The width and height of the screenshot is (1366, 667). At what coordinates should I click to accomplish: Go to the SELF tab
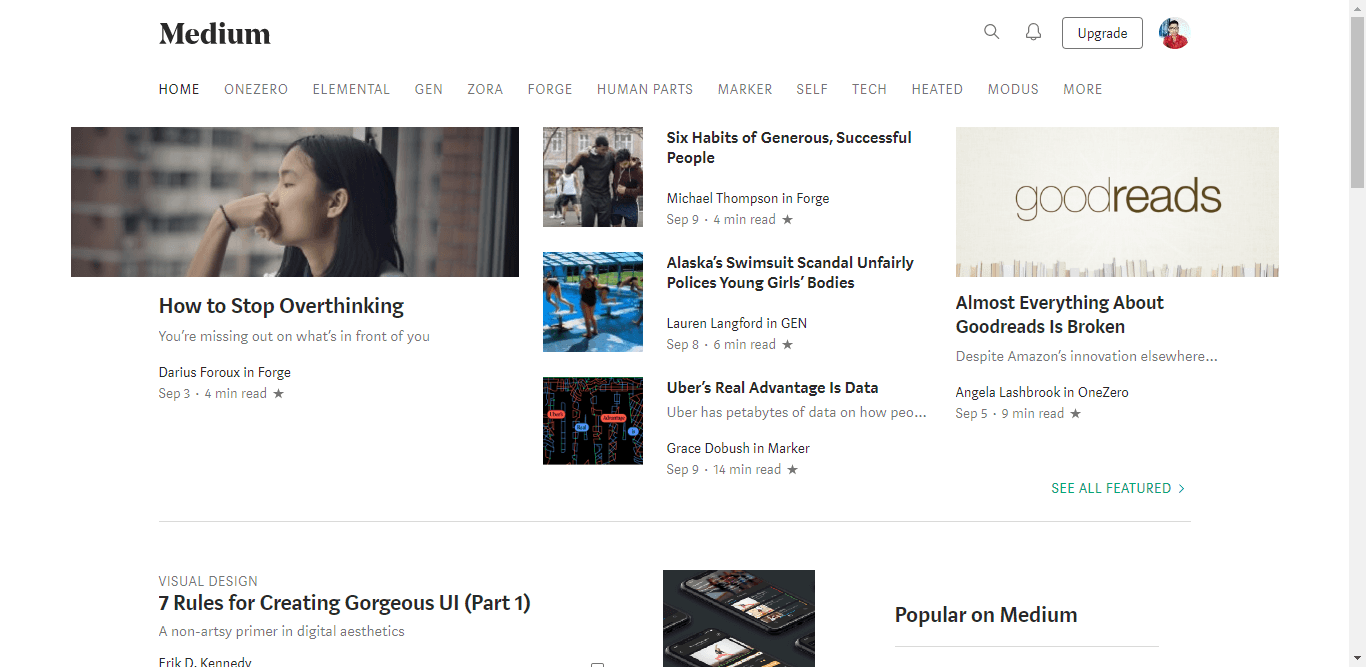click(812, 89)
